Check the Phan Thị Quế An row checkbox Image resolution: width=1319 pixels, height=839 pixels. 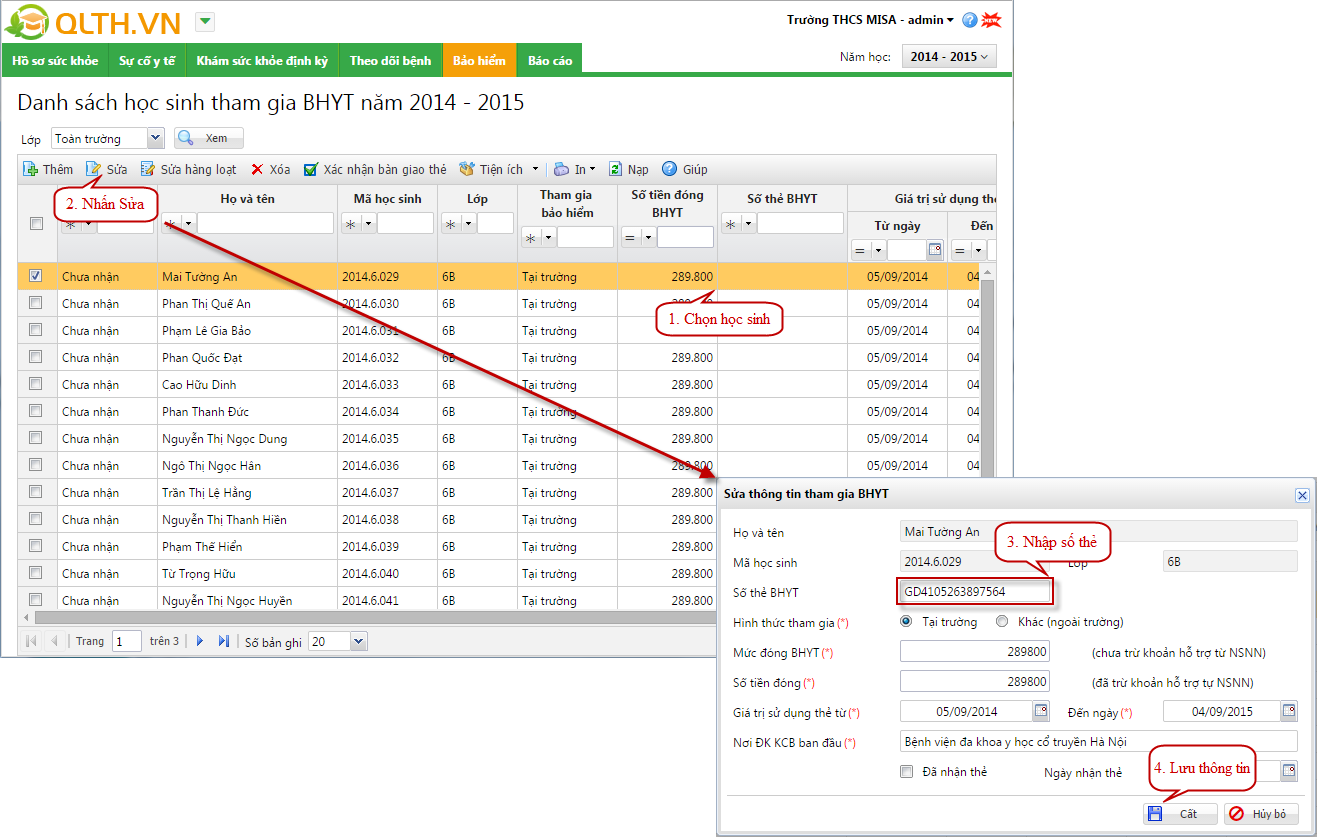pos(36,303)
